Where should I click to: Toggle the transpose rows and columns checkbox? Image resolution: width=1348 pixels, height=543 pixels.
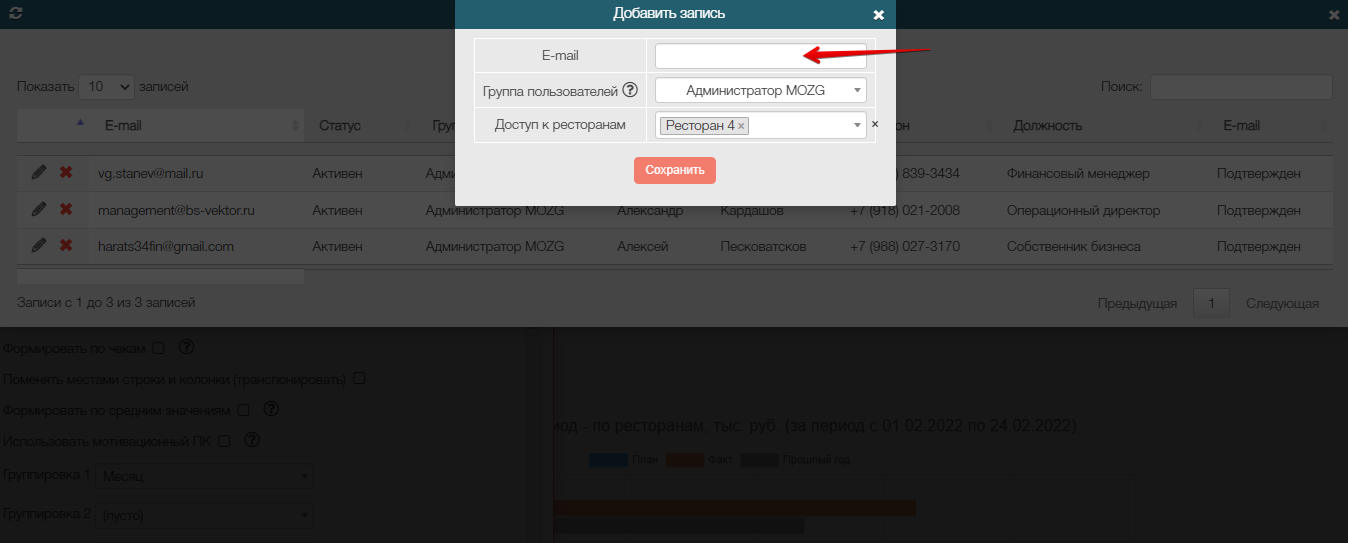(359, 379)
